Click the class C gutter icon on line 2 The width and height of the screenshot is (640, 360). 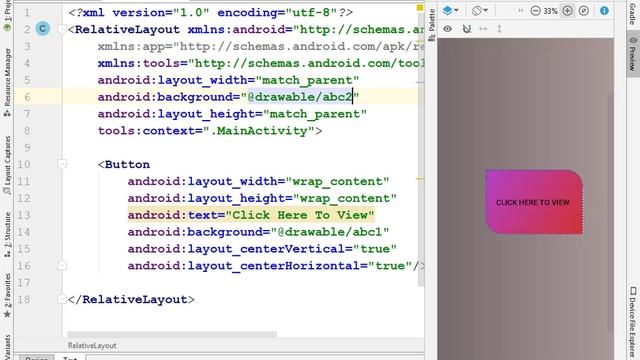coord(42,29)
